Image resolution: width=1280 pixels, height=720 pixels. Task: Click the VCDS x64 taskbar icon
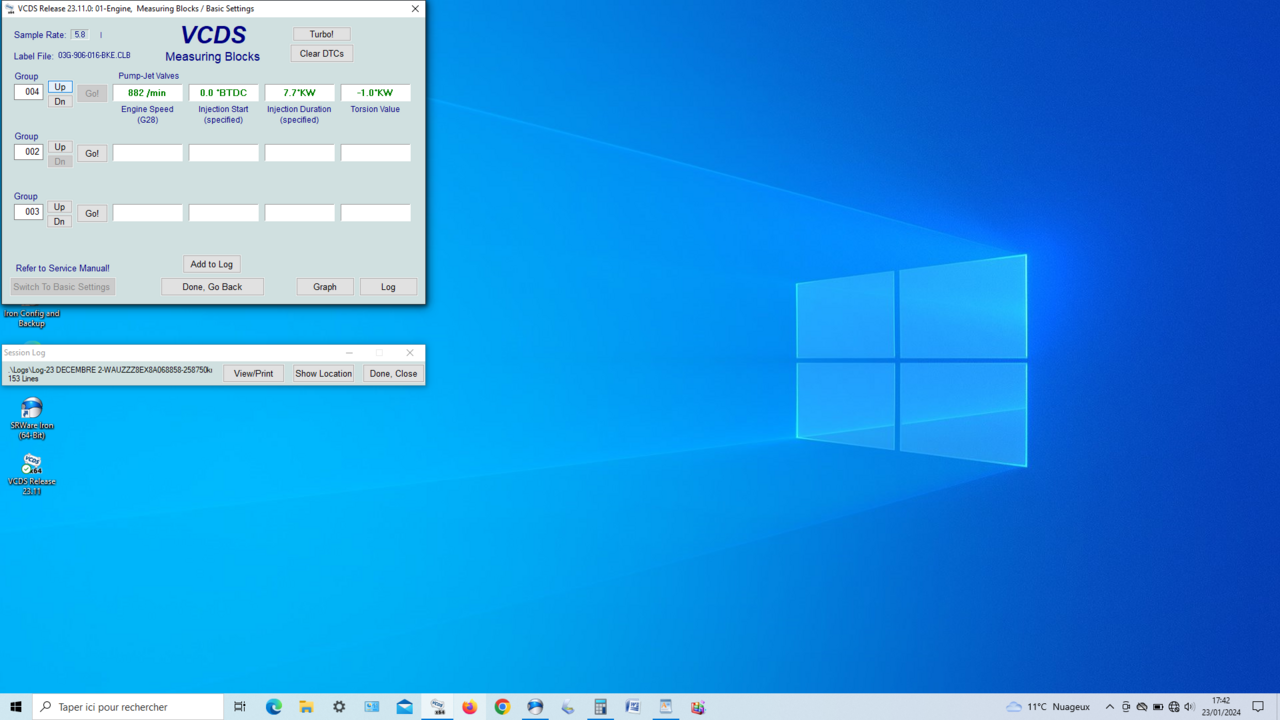[437, 707]
